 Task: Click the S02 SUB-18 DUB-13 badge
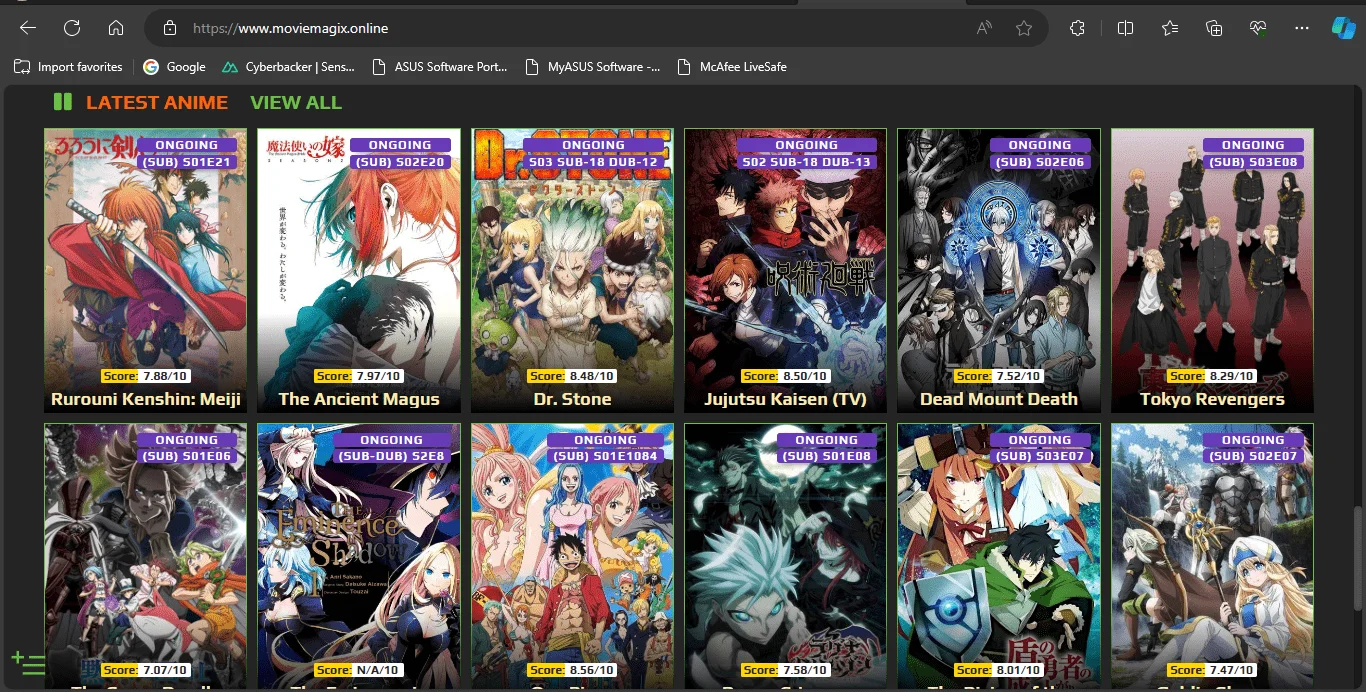[806, 162]
